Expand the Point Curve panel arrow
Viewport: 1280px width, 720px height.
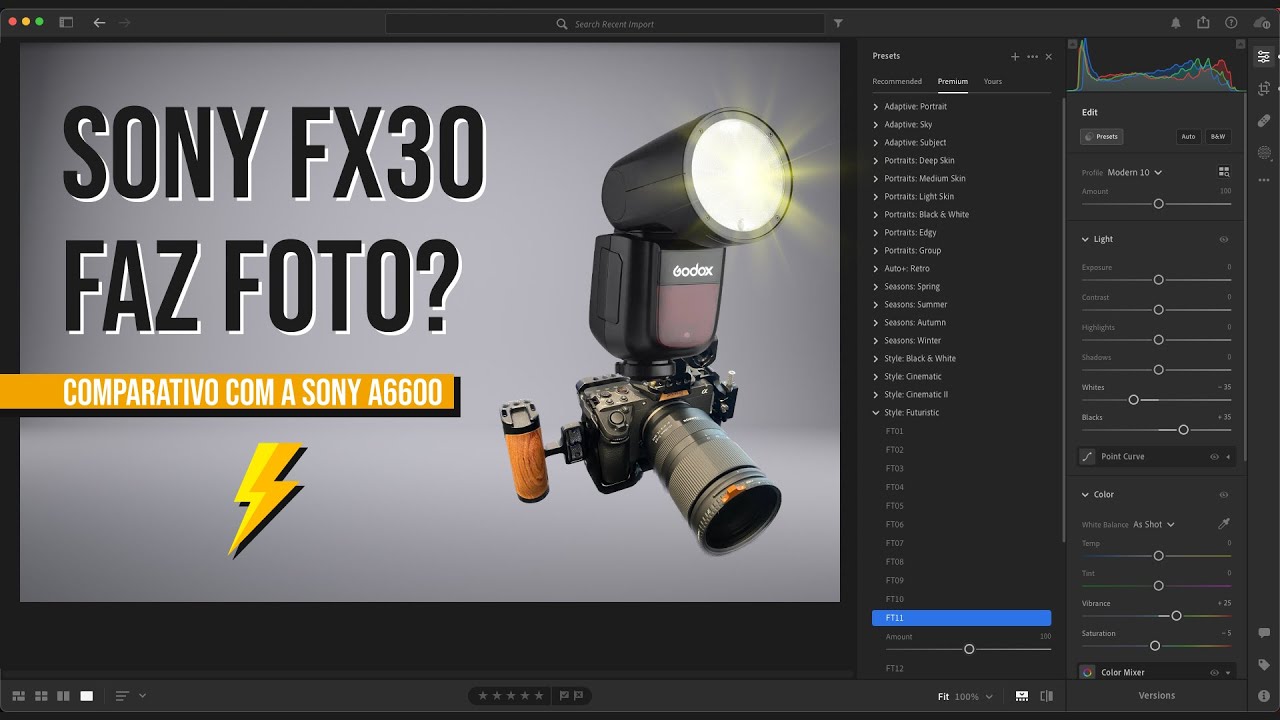1228,457
